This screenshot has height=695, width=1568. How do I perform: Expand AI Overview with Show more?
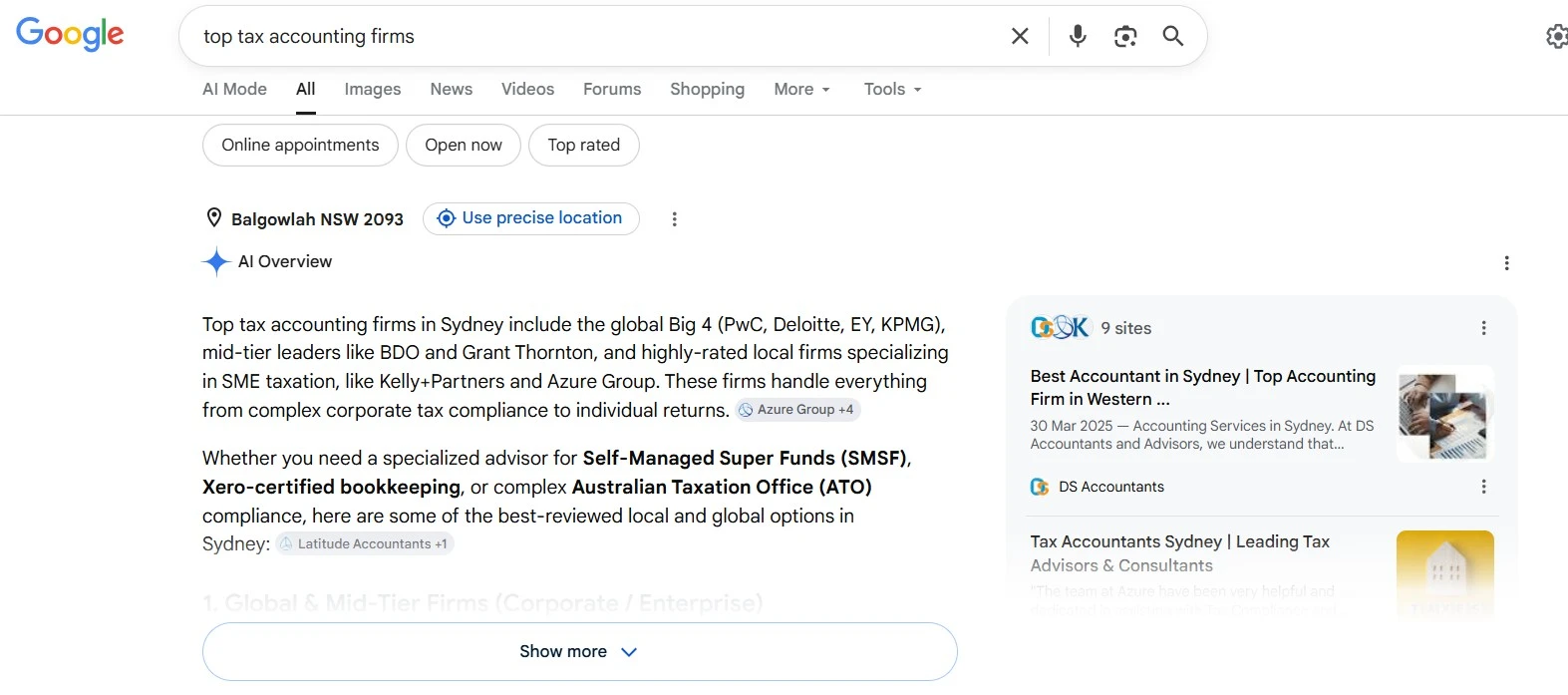coord(579,651)
